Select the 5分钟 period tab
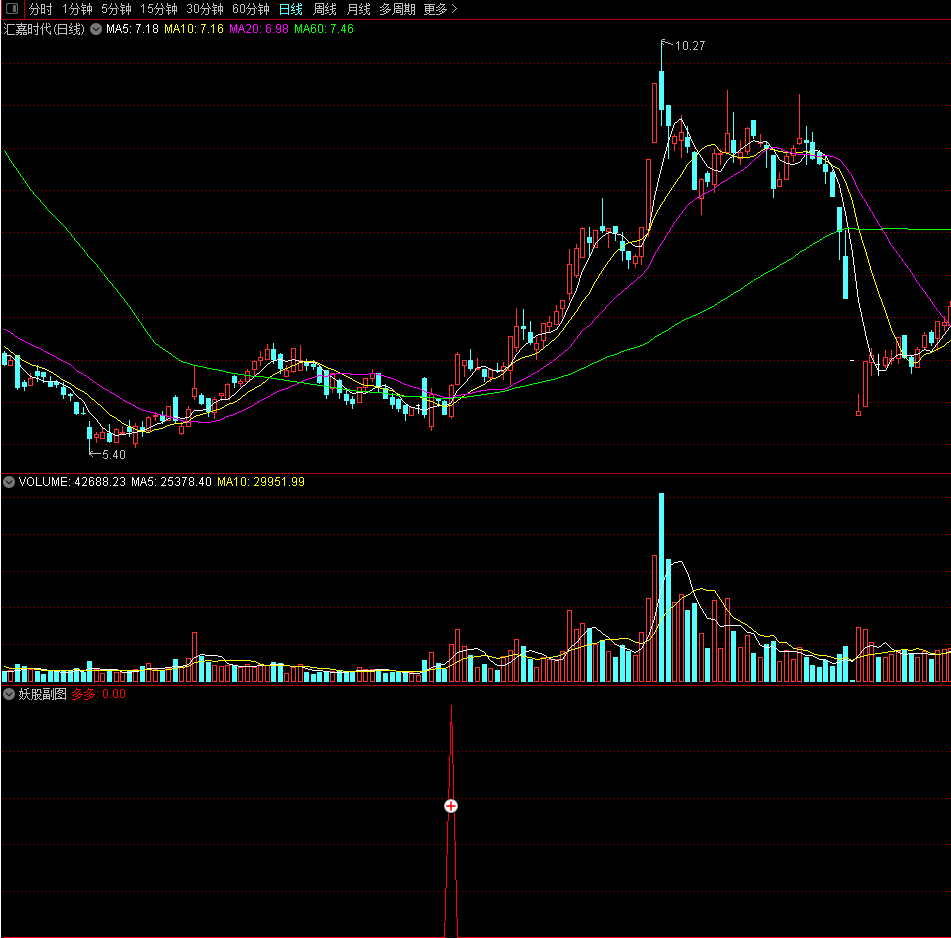The height and width of the screenshot is (938, 951). pyautogui.click(x=116, y=9)
